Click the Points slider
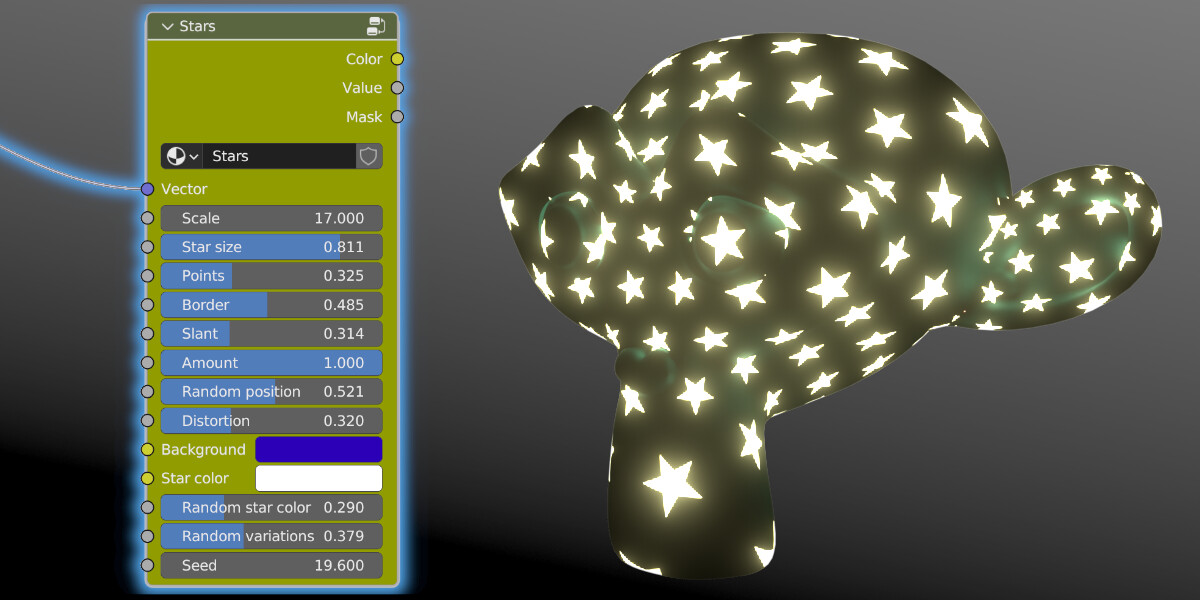 (x=272, y=276)
